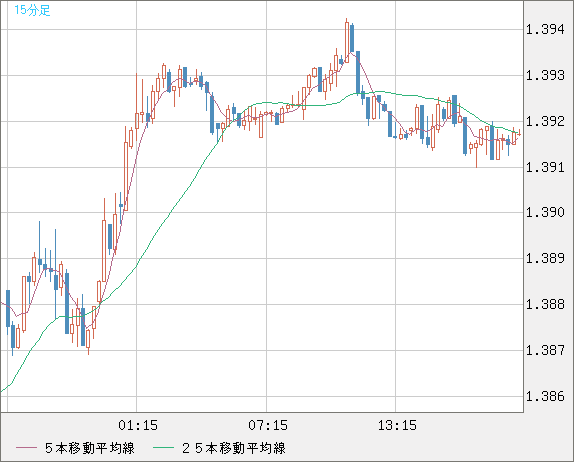The height and width of the screenshot is (462, 574).
Task: Click the 1.387 price axis label
Action: (x=545, y=350)
